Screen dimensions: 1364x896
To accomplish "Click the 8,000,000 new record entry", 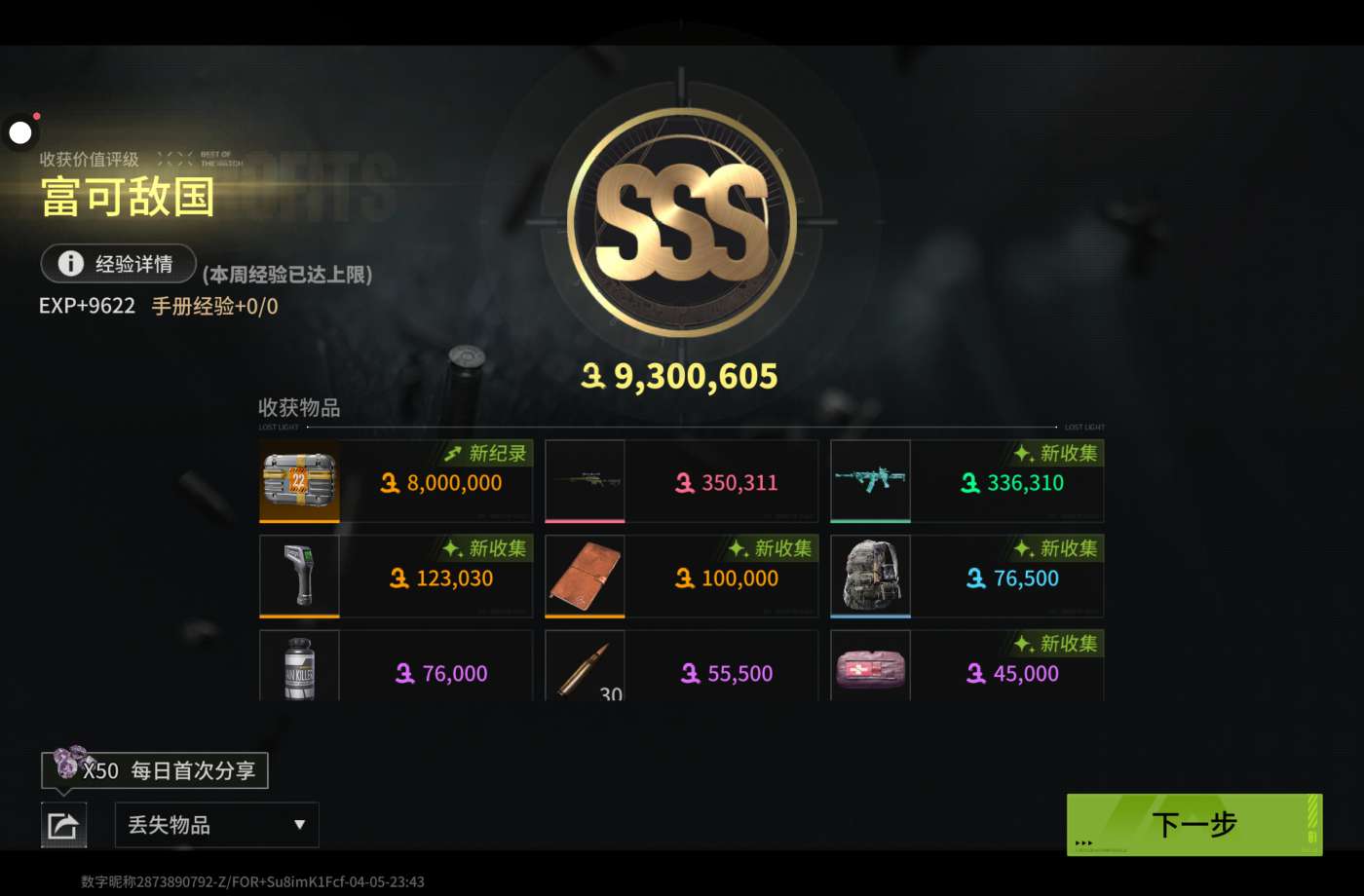I will pos(397,480).
